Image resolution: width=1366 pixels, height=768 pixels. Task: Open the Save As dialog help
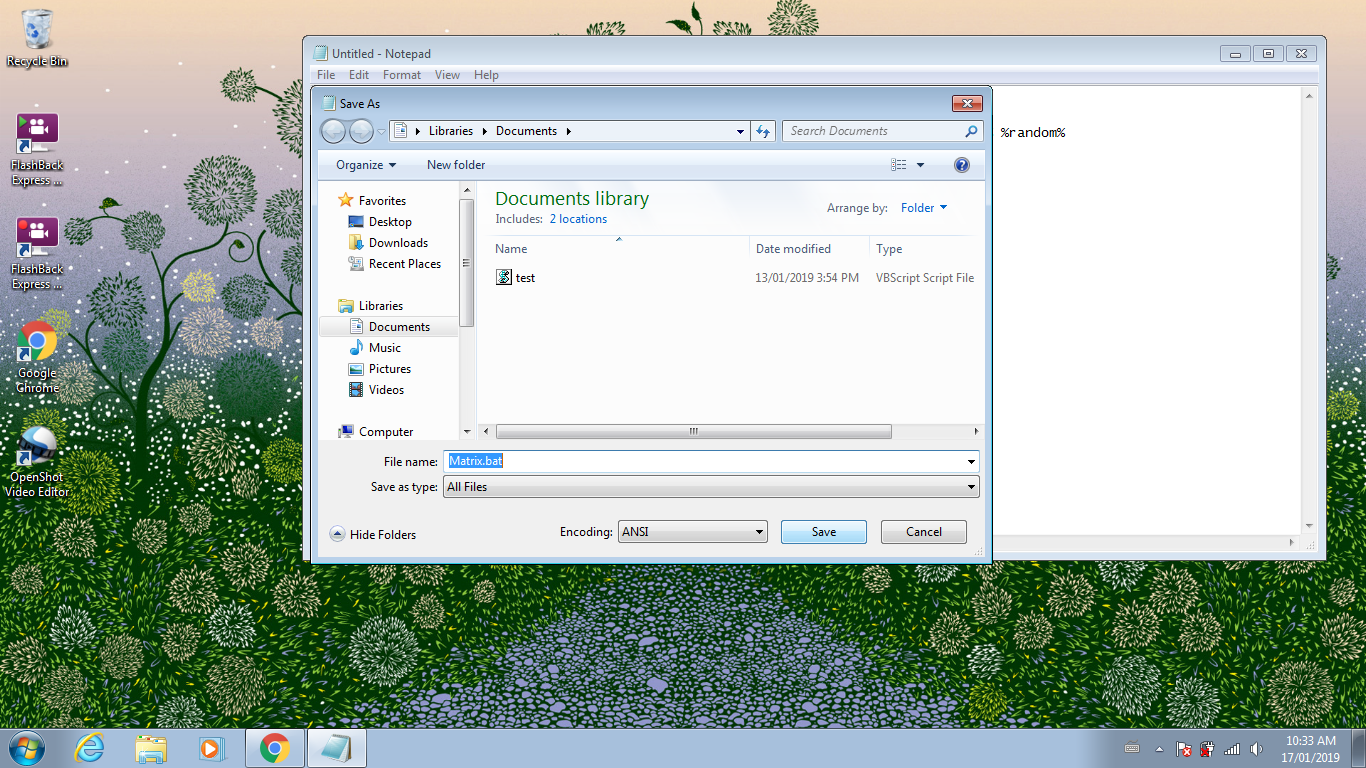961,164
